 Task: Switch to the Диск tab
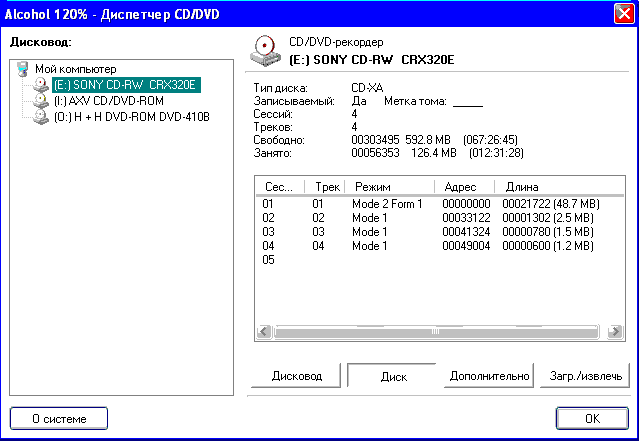[x=393, y=377]
